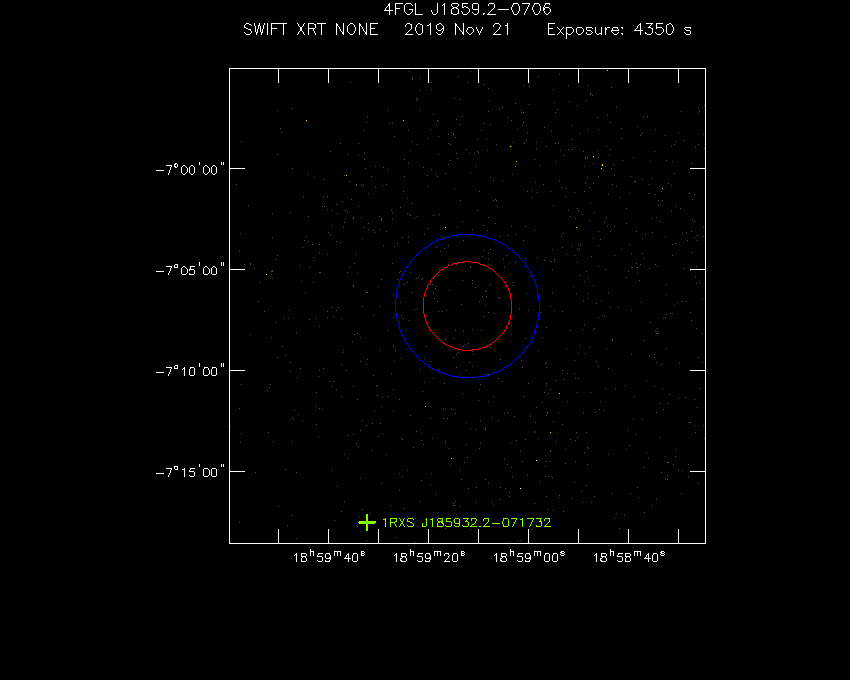Click the 1RXS J185932.2-071732 source label

pyautogui.click(x=467, y=523)
